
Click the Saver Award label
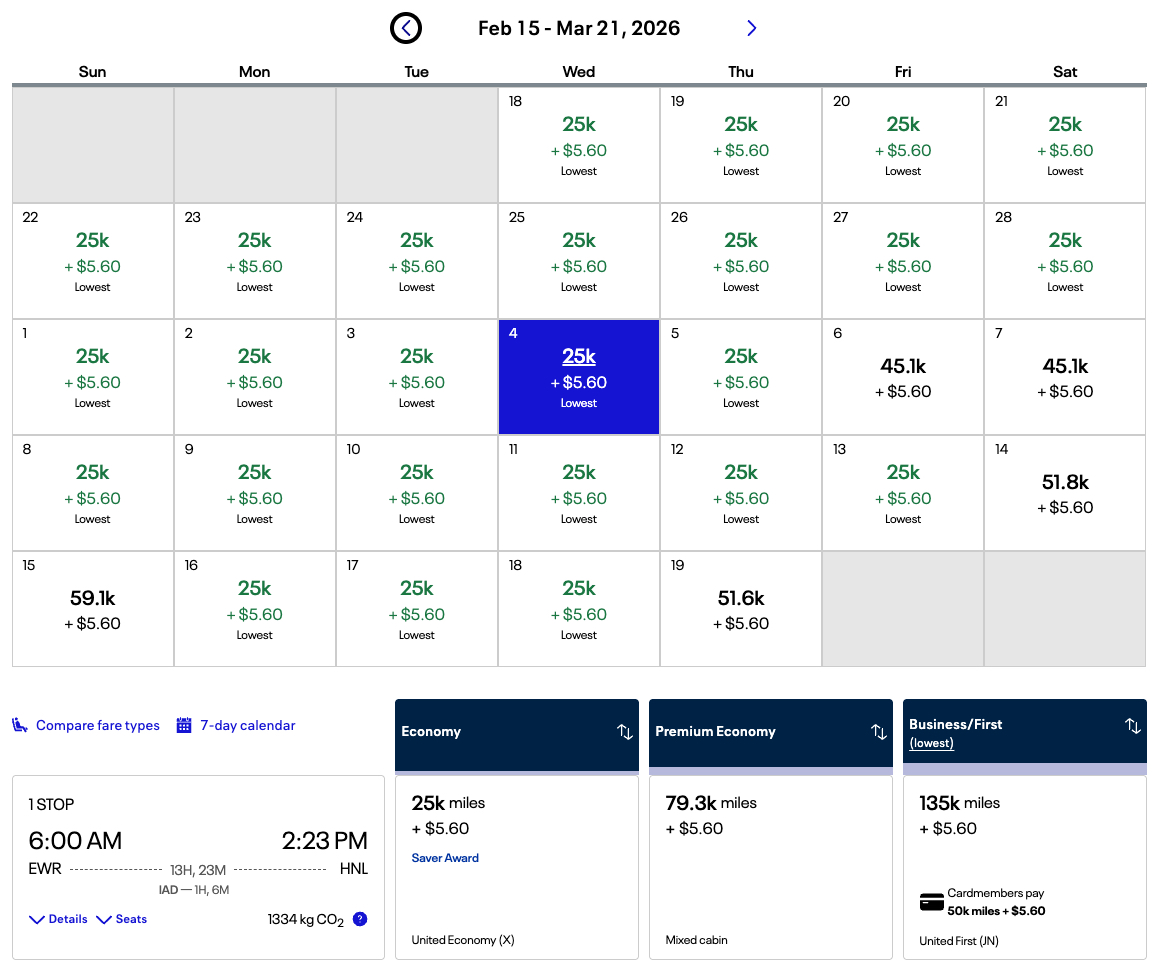445,858
